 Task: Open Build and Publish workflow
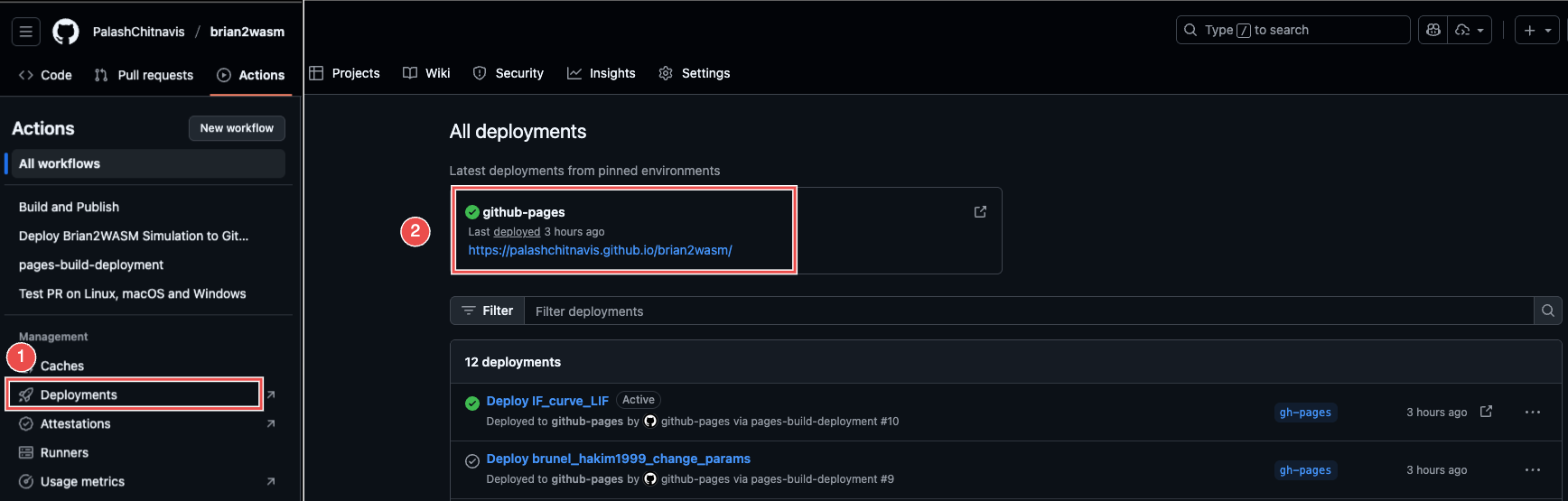coord(69,207)
